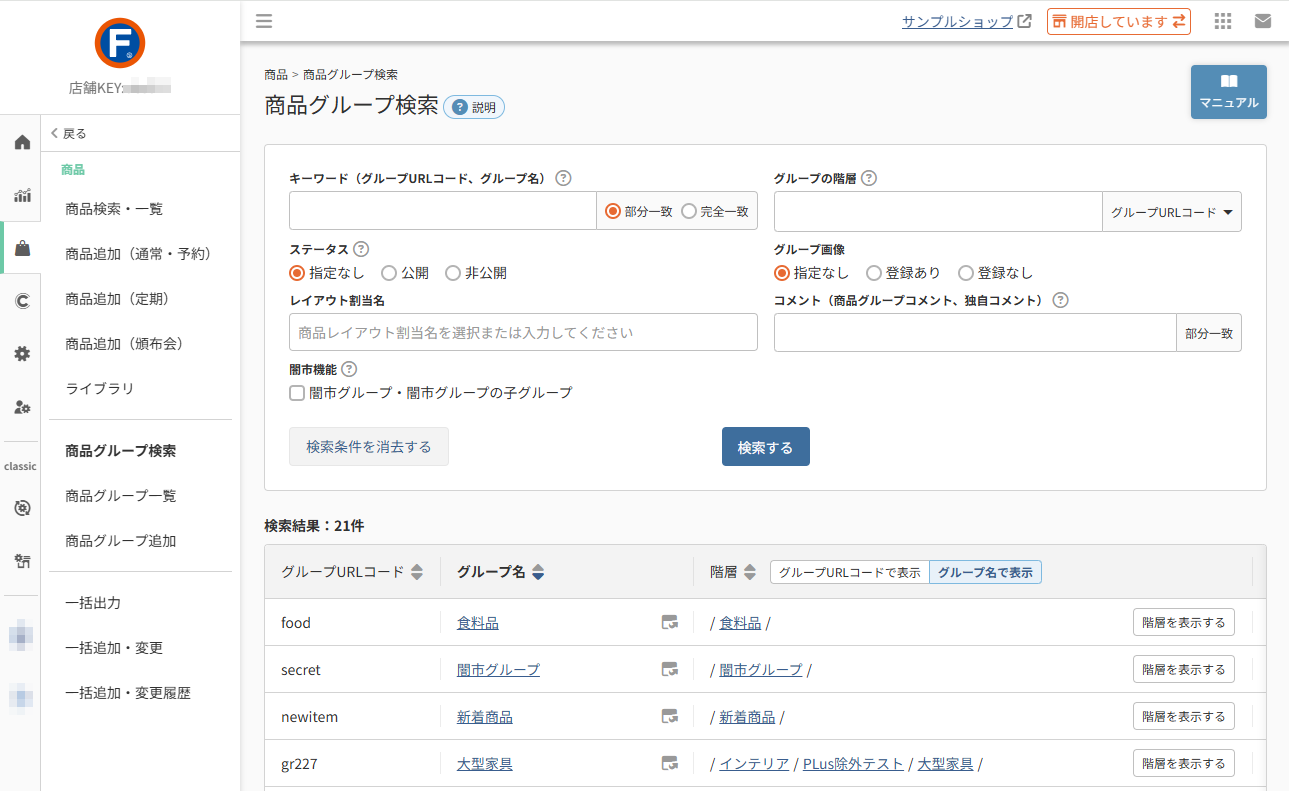Select 登録あり group image radio
This screenshot has width=1289, height=791.
point(874,272)
